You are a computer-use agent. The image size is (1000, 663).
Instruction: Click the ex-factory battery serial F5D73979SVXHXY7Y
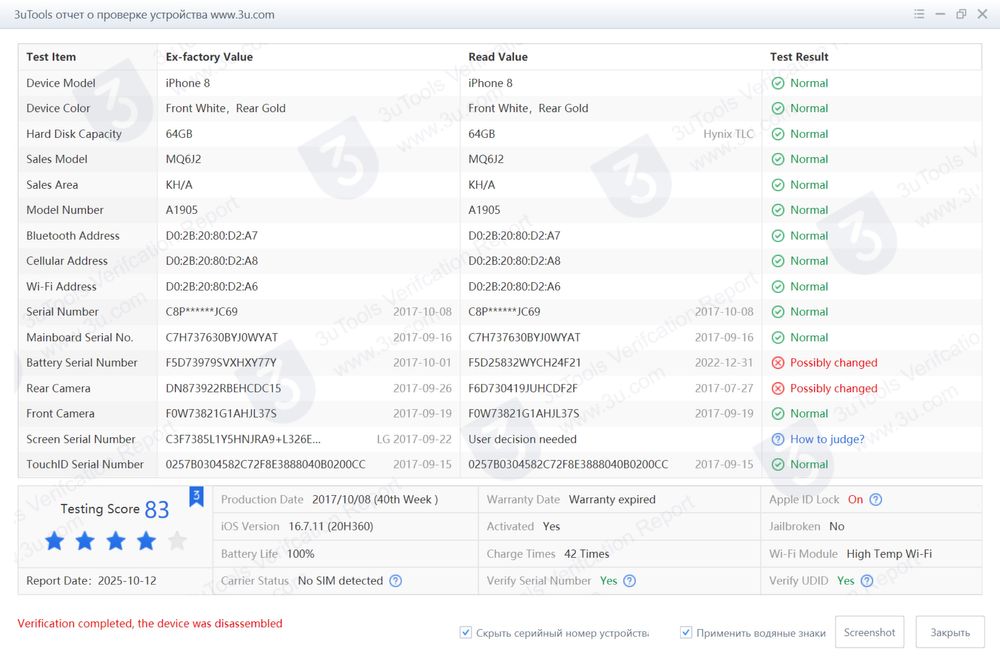pyautogui.click(x=221, y=363)
